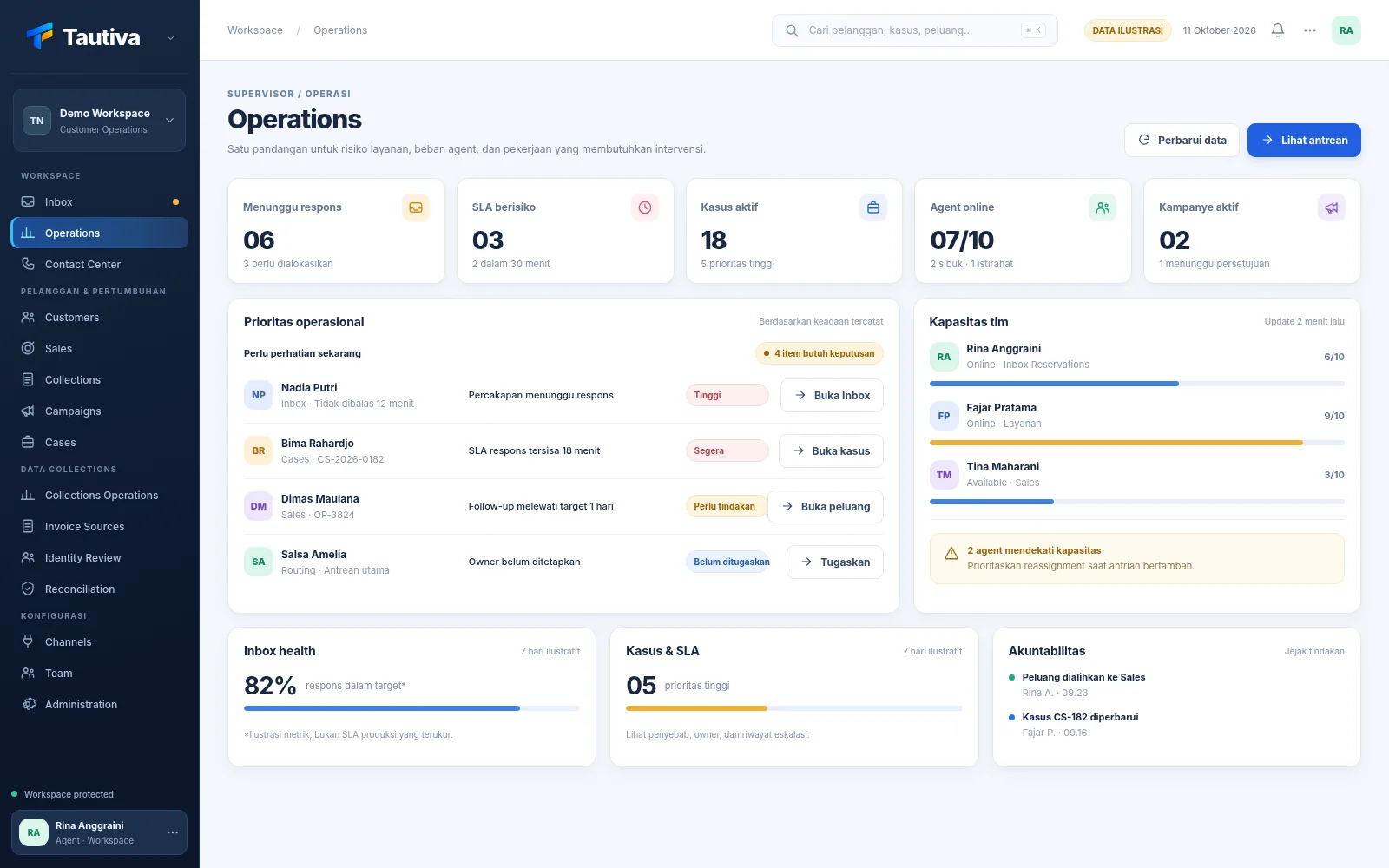Screen dimensions: 1389x868
Task: Click the TM avatar for Tina Maharani
Action: pos(945,475)
